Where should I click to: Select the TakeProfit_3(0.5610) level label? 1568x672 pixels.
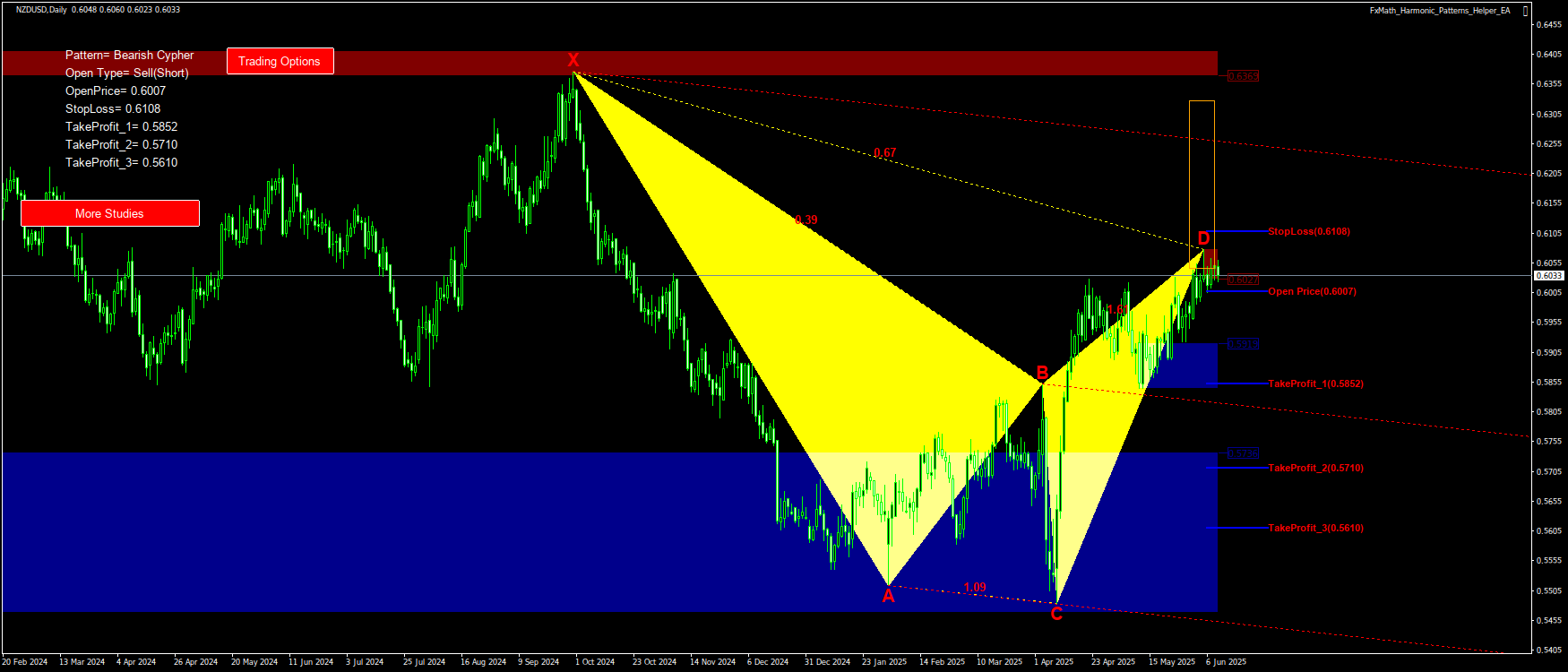click(x=1315, y=528)
